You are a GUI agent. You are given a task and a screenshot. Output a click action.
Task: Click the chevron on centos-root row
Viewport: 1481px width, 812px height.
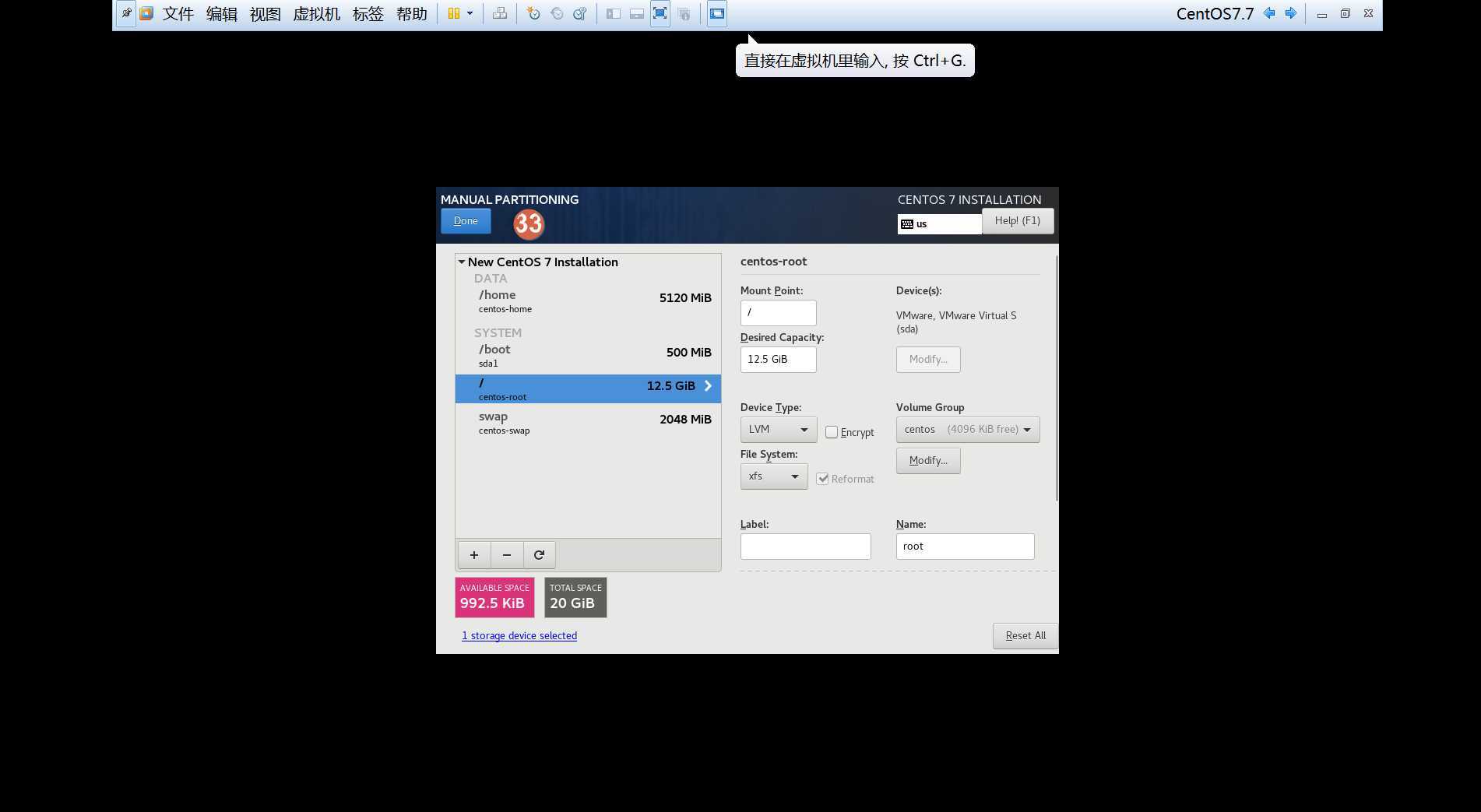tap(708, 386)
